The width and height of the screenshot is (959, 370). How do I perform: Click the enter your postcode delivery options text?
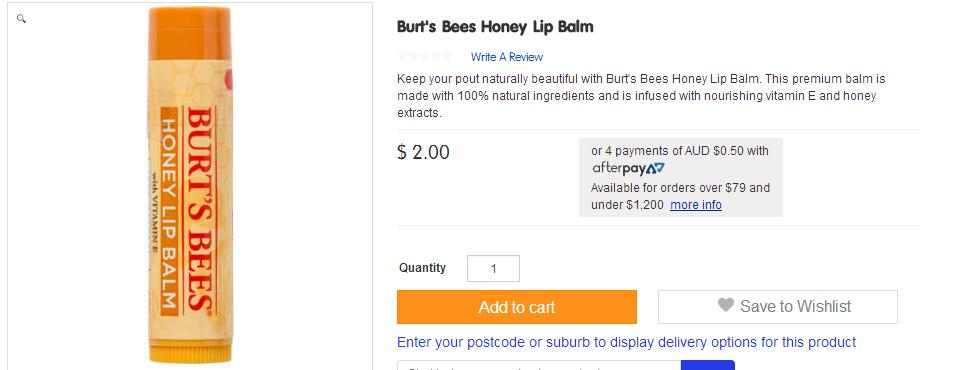tap(626, 342)
